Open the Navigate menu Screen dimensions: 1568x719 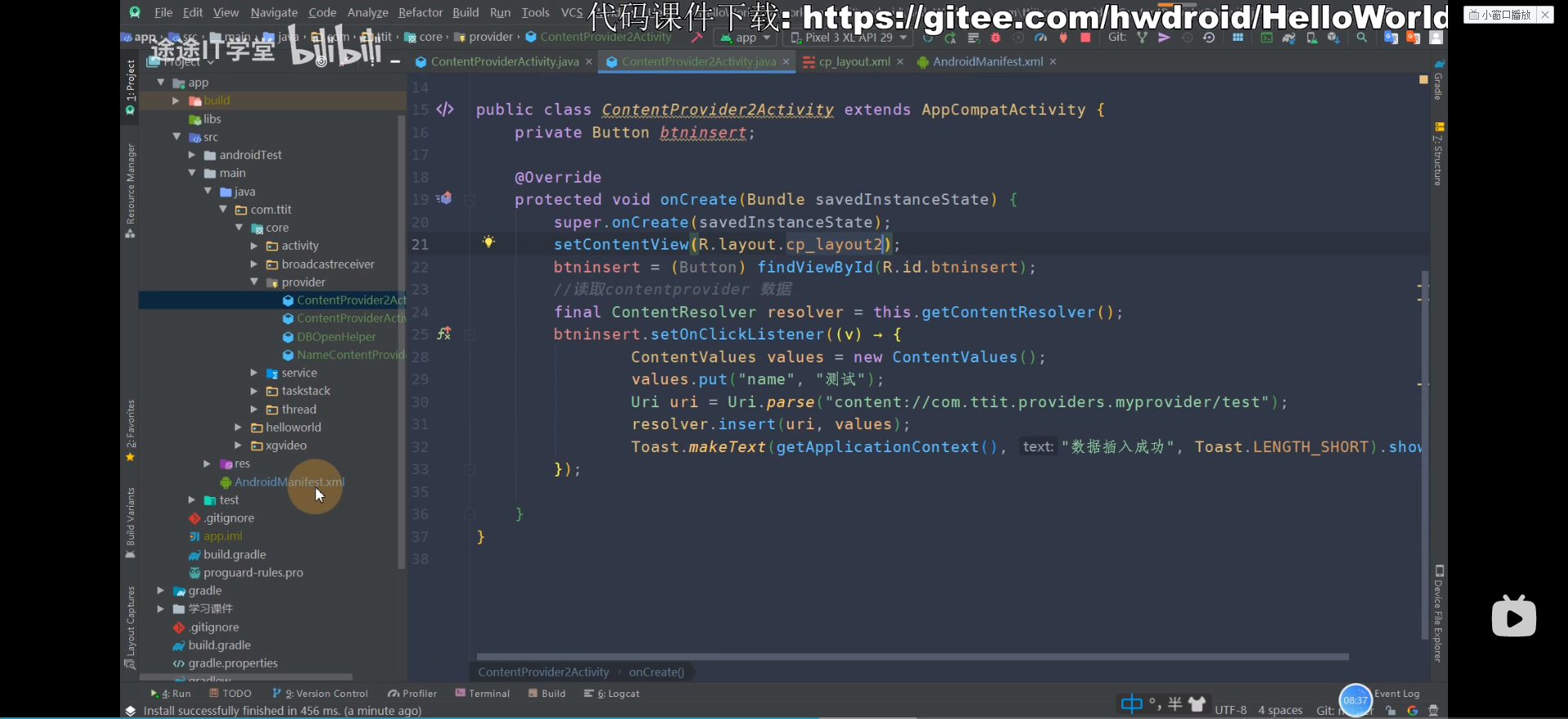point(274,12)
